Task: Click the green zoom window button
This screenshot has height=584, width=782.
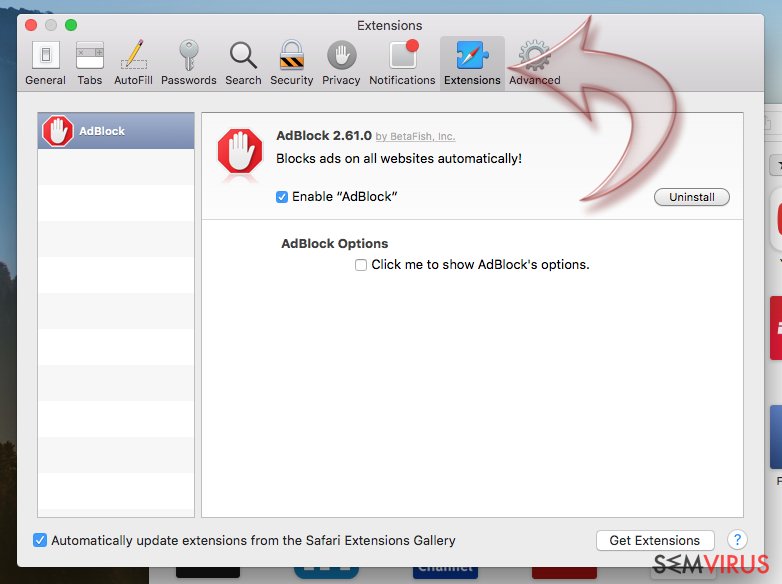Action: click(71, 25)
